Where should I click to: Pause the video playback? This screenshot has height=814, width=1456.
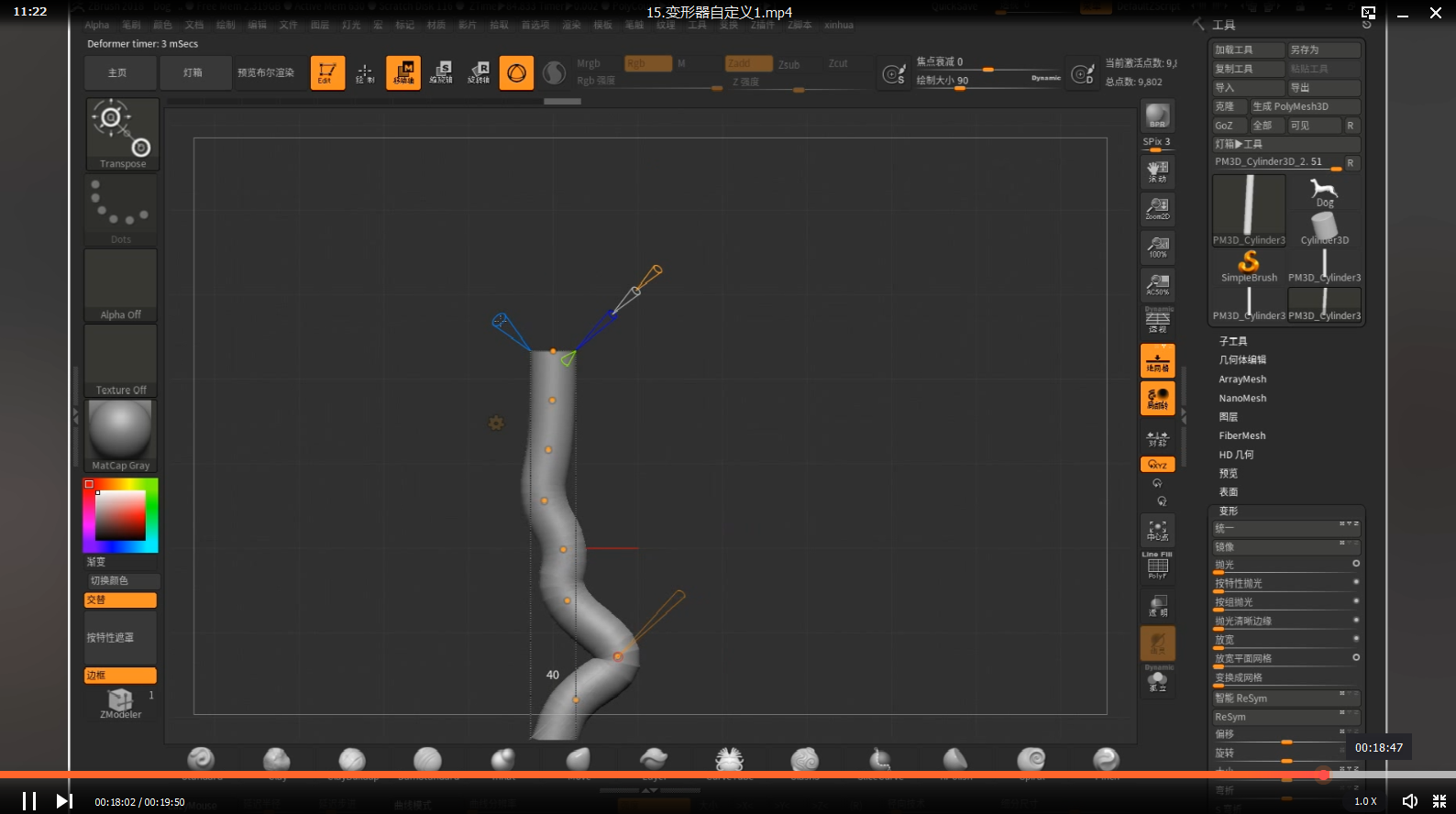(29, 801)
